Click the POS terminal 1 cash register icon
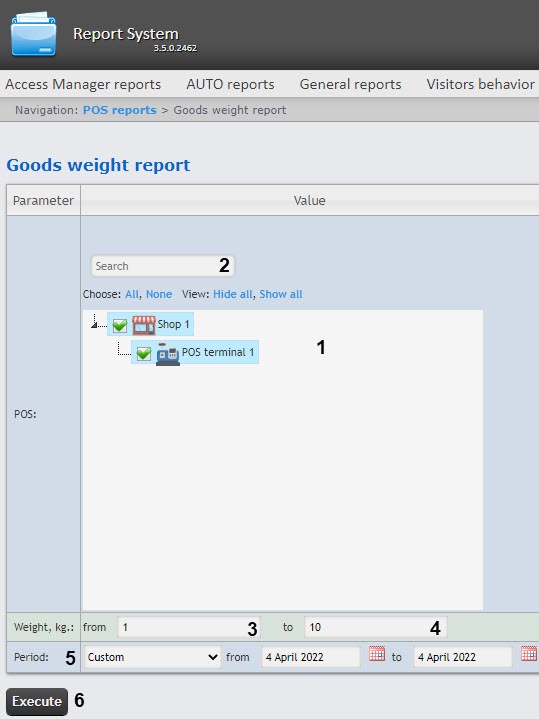The image size is (539, 719). 167,353
